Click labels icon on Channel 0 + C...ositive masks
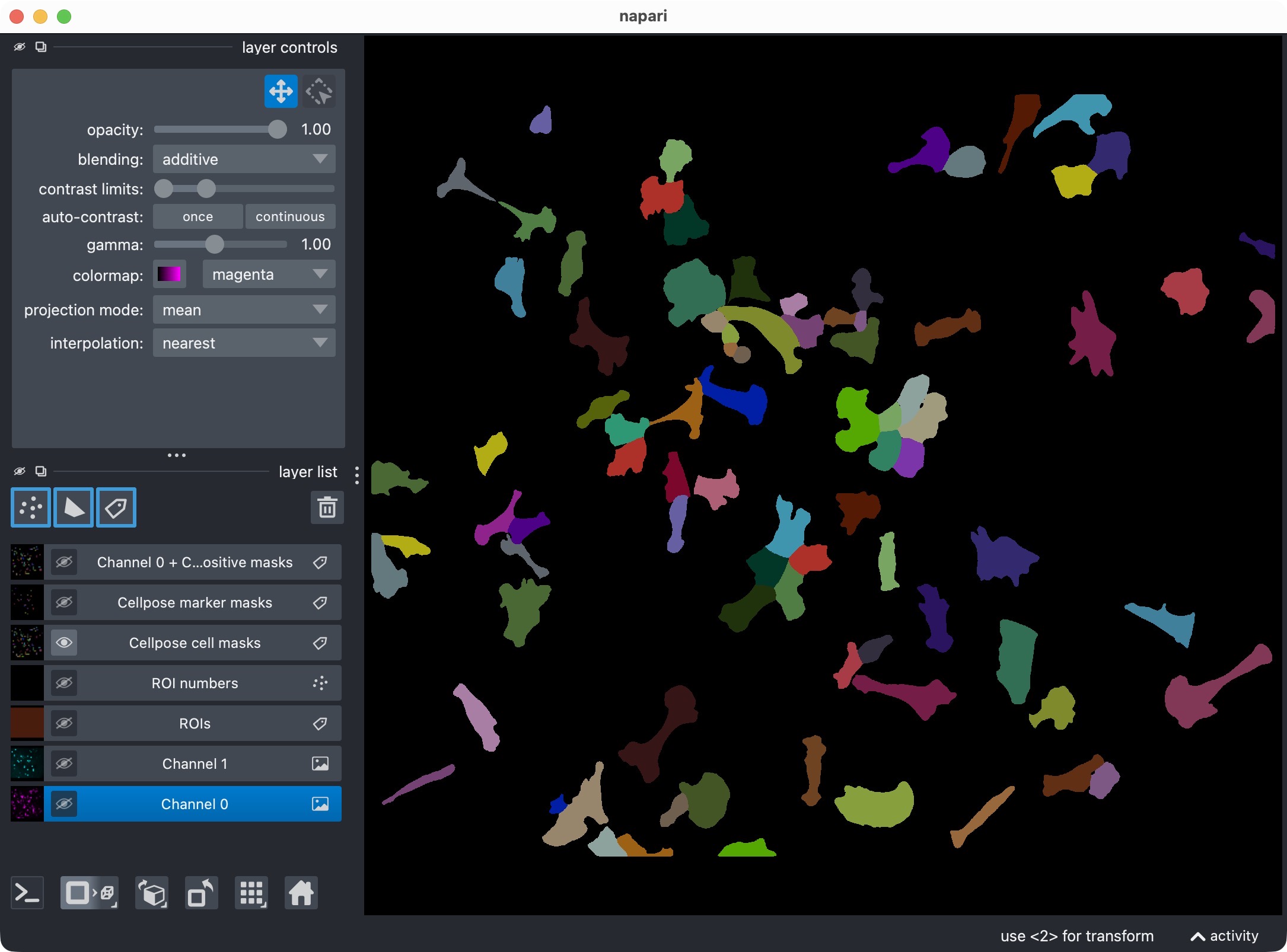Screen dimensions: 1287x952 [x=320, y=563]
